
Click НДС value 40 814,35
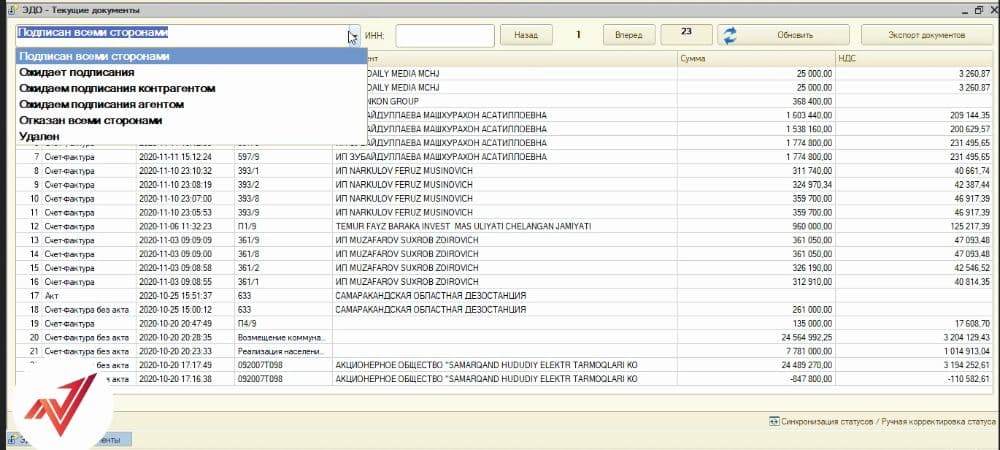(915, 282)
